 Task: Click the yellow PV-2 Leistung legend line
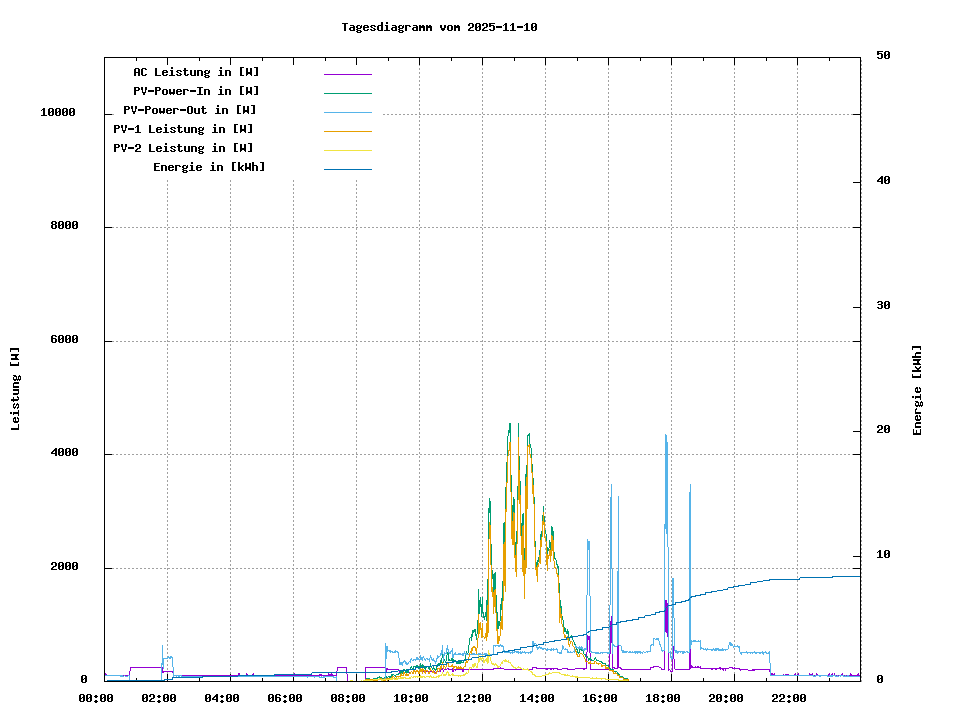[347, 150]
